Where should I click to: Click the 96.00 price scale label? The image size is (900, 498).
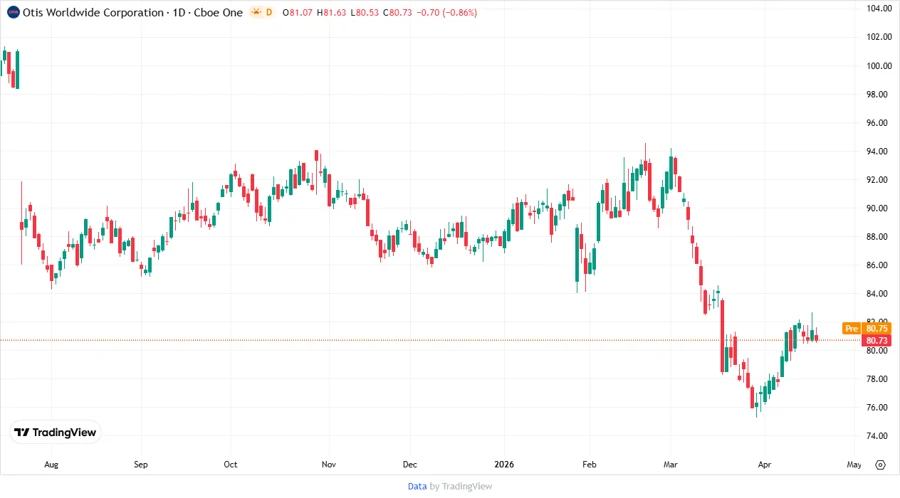tap(879, 123)
